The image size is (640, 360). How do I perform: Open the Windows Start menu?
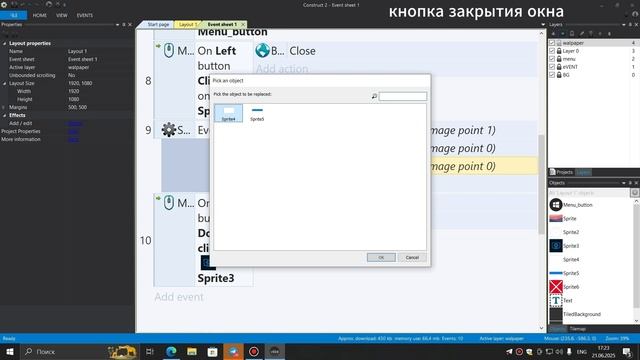(10, 351)
